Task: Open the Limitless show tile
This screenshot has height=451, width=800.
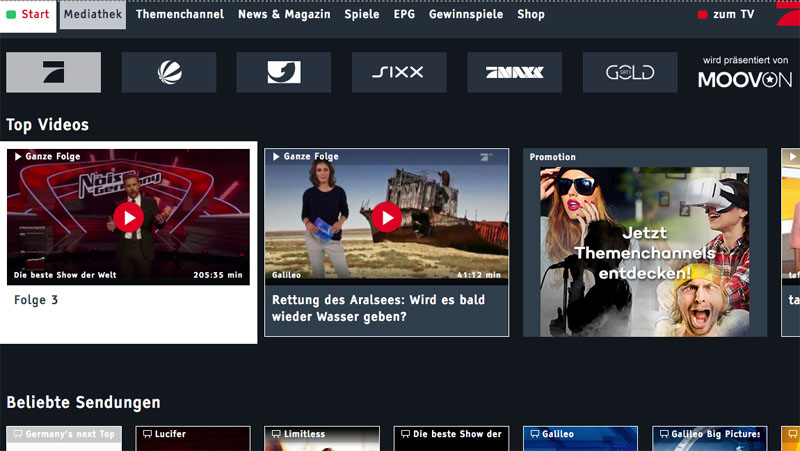Action: [x=322, y=438]
